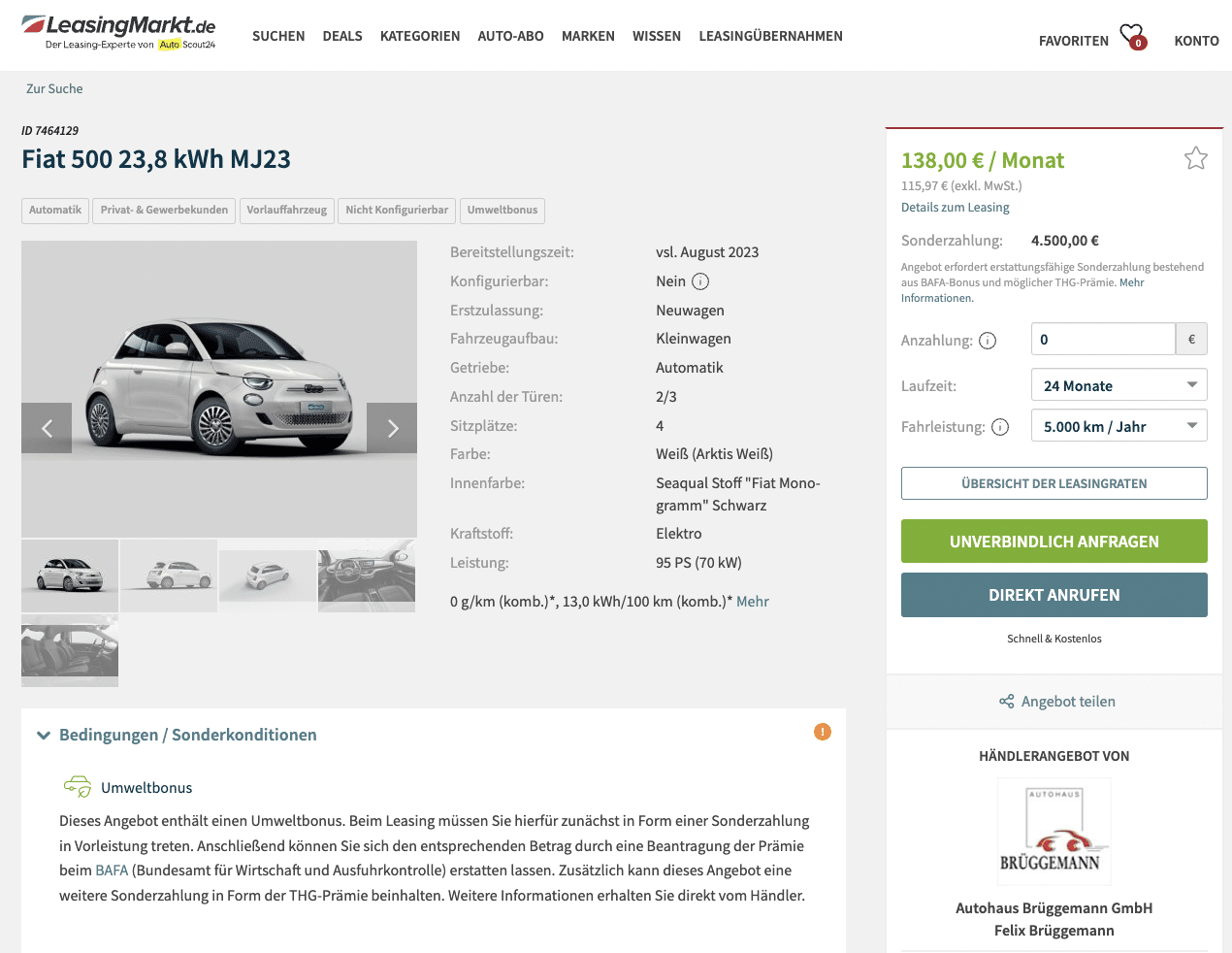
Task: Click the Schnell & Kostenlos note
Action: tap(1054, 639)
